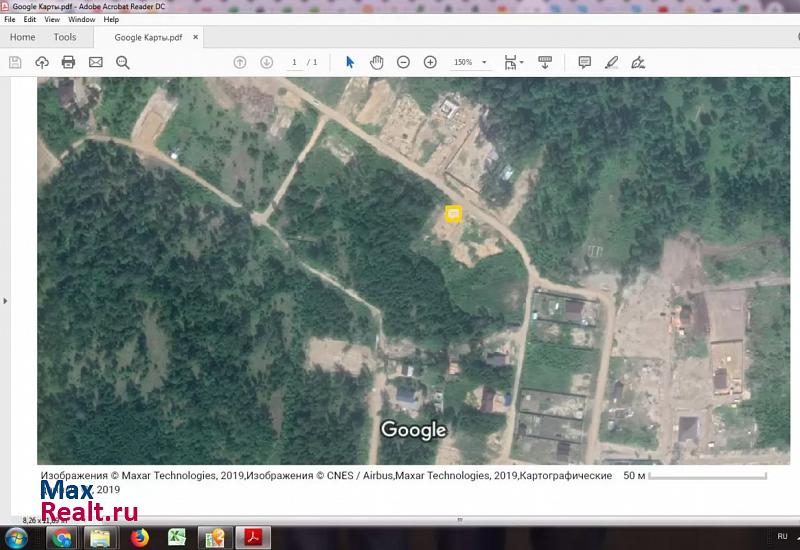The image size is (800, 550).
Task: Zoom out with minus button
Action: [x=403, y=62]
